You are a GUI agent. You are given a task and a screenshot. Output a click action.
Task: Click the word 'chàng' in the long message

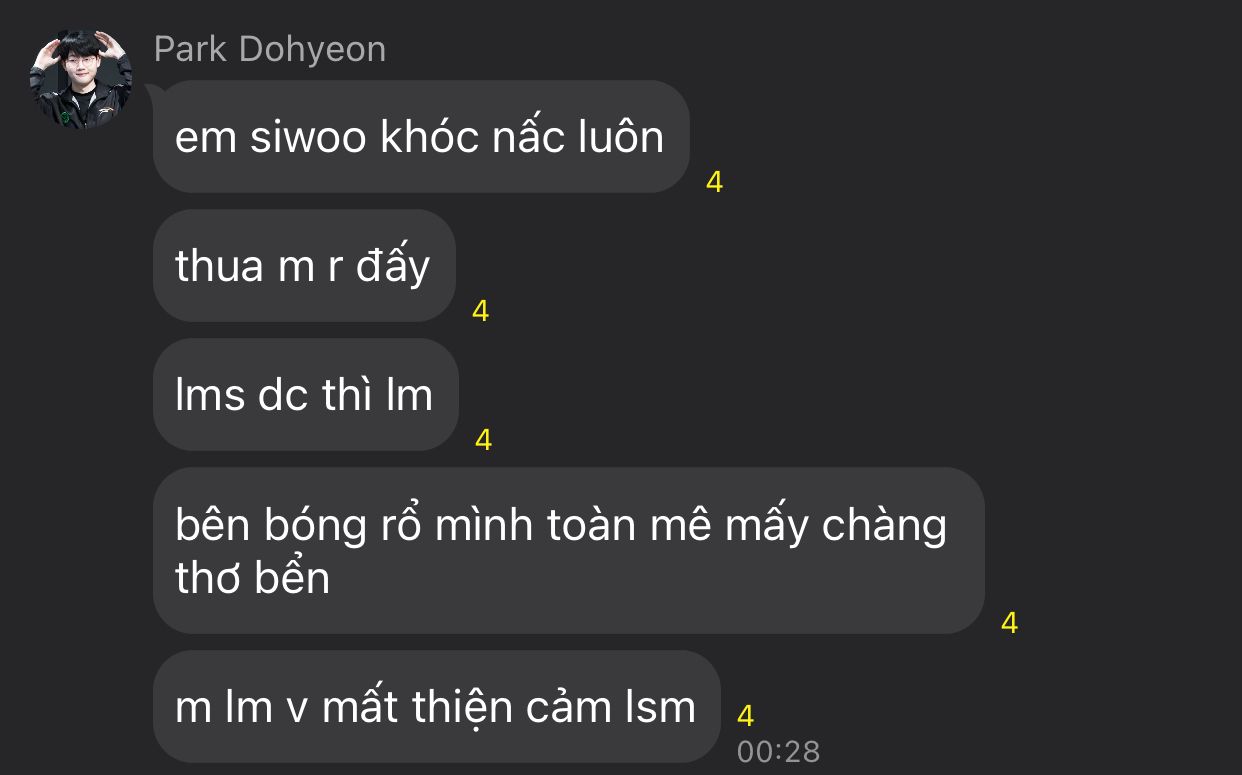(x=884, y=526)
